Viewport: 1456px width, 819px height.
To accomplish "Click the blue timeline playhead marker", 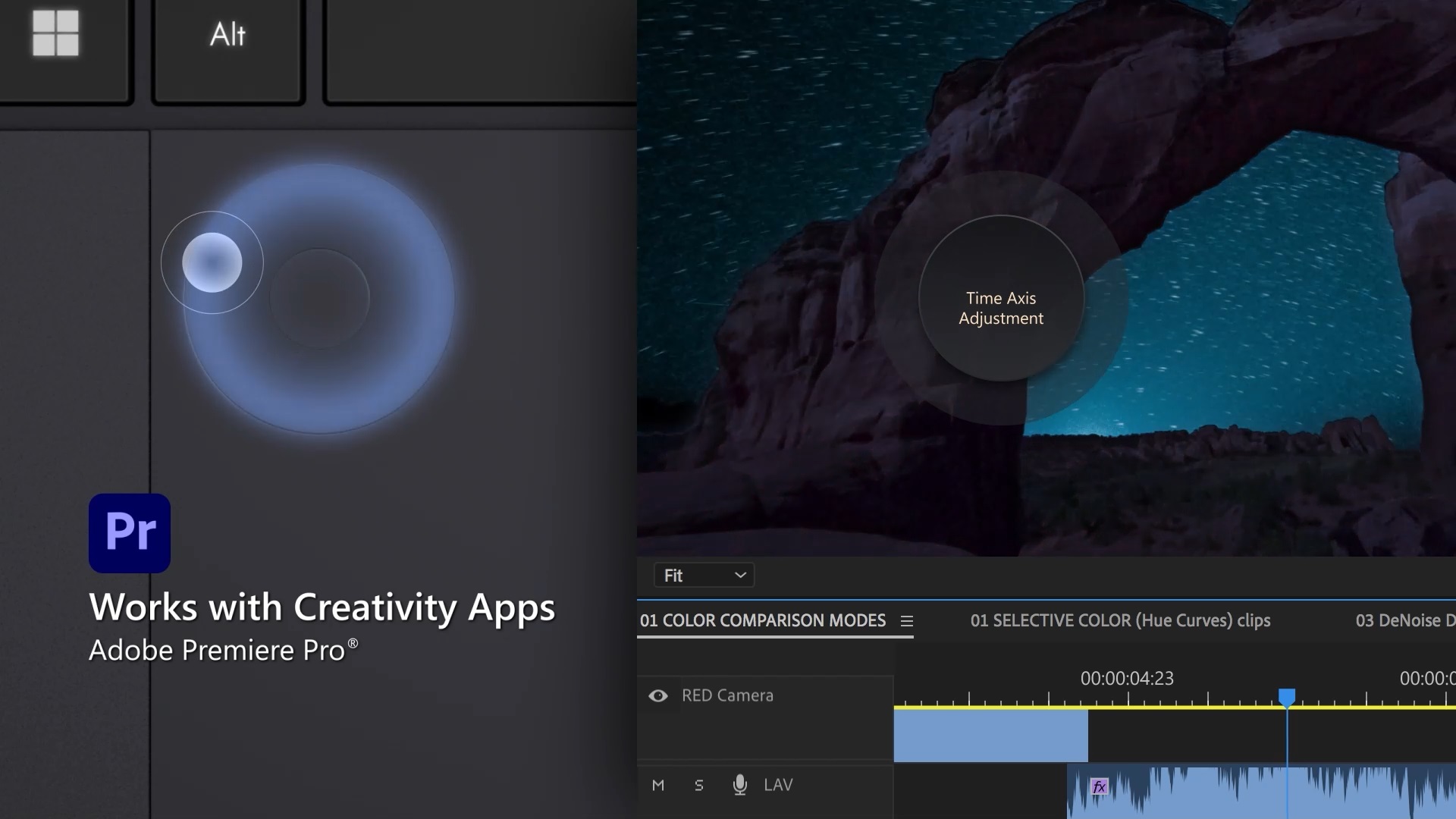I will (x=1287, y=696).
